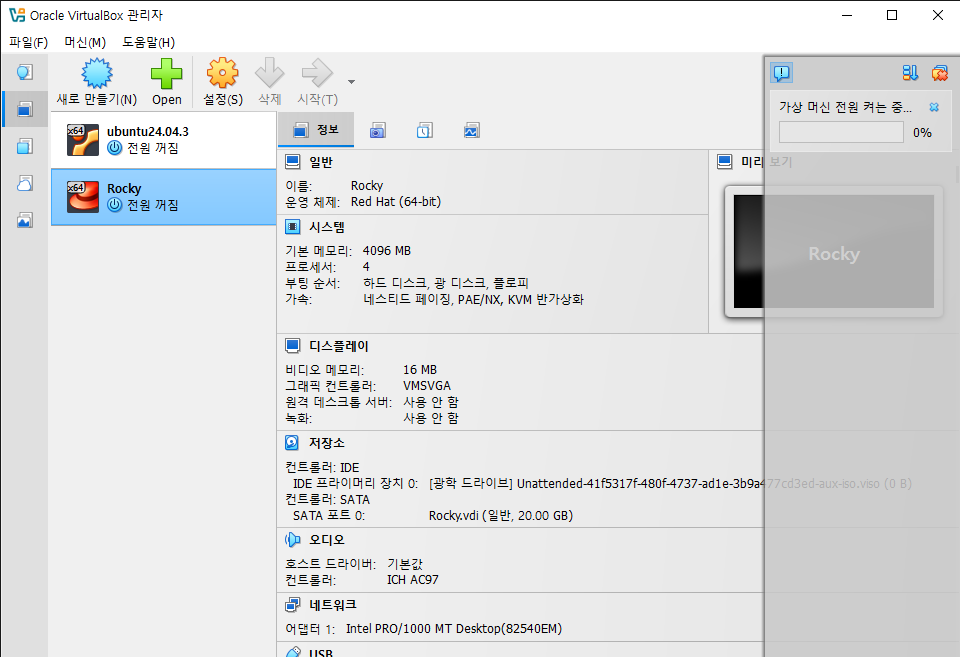
Task: Click the Red Hat (64-bit) operating system value
Action: 396,201
